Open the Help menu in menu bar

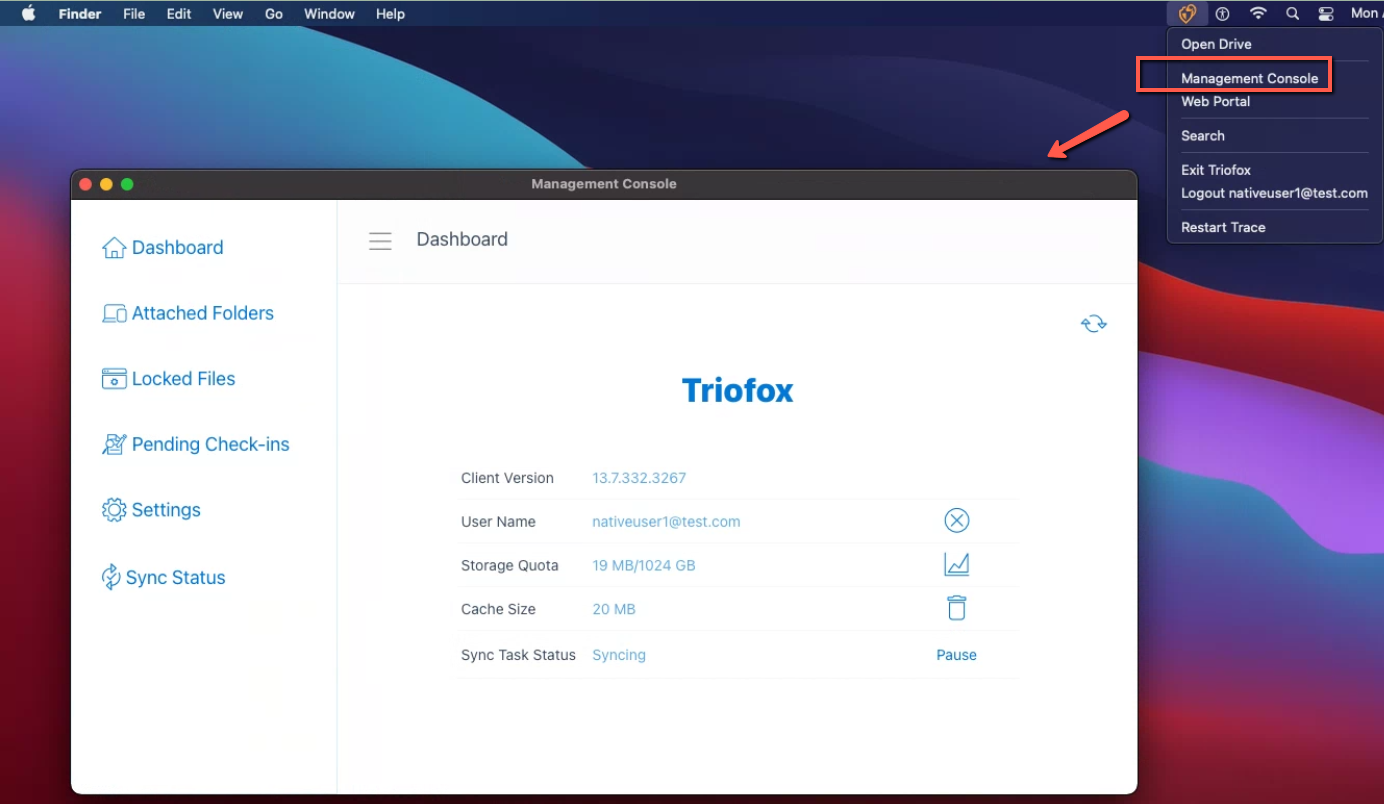pos(390,14)
